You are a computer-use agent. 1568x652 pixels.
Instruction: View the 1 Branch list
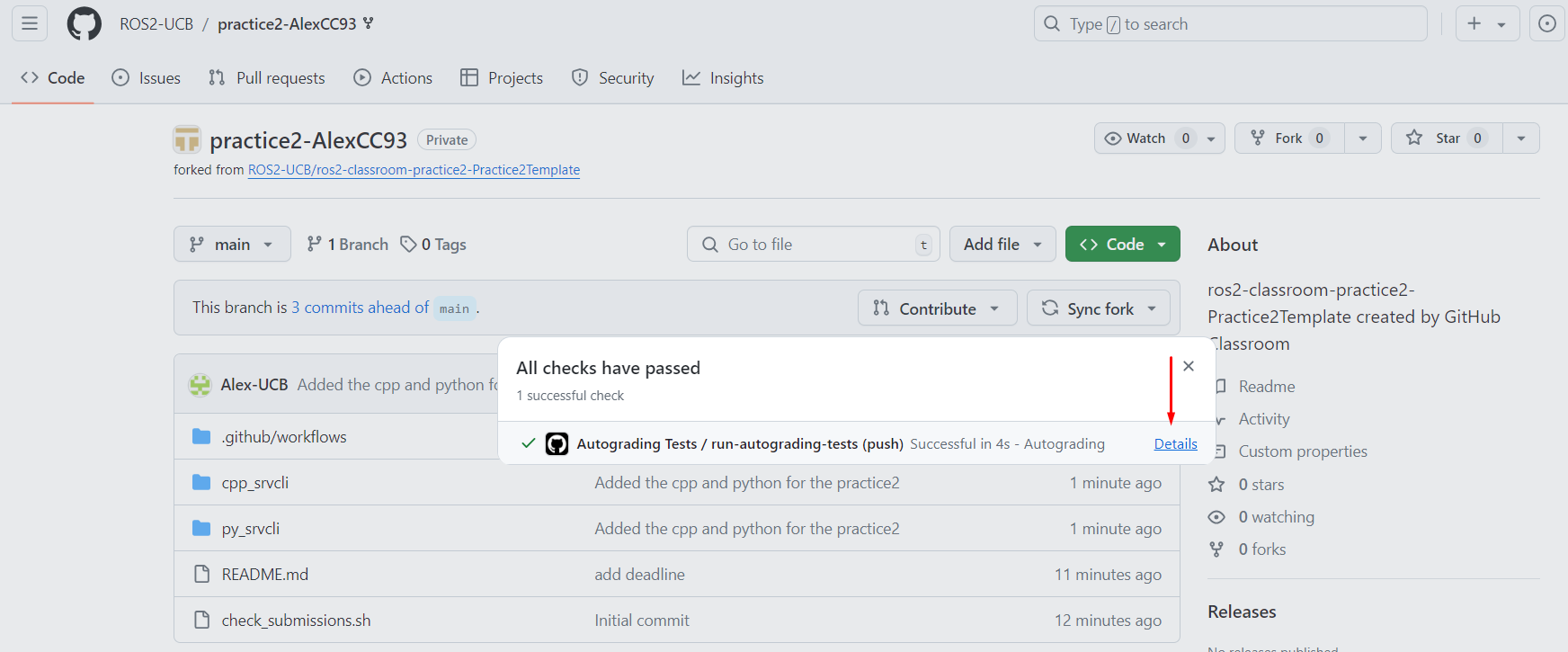[x=347, y=244]
